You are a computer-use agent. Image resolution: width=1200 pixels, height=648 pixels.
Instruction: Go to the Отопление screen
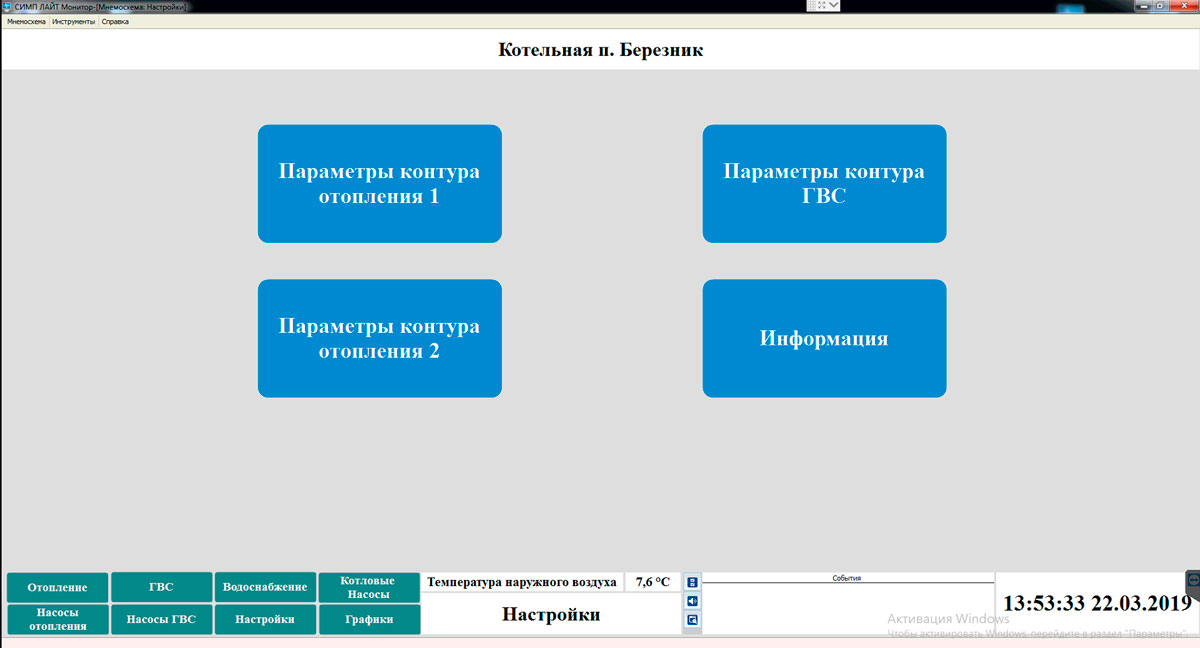point(57,588)
